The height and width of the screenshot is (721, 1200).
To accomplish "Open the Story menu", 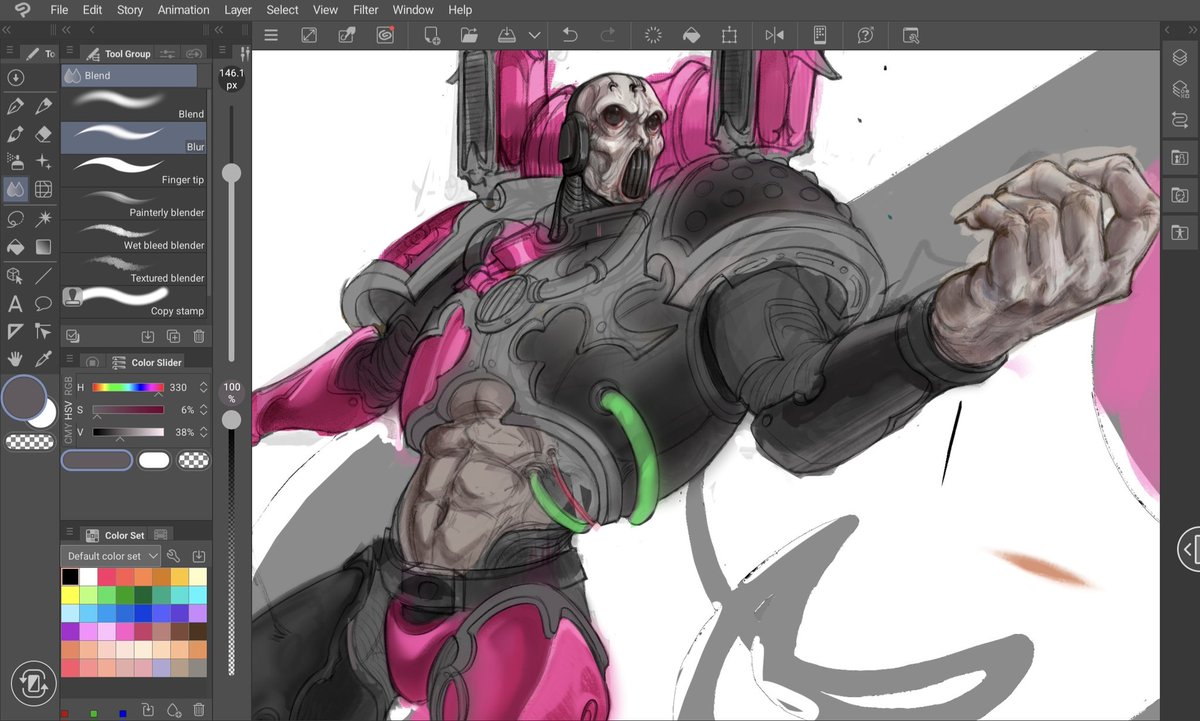I will pyautogui.click(x=130, y=10).
